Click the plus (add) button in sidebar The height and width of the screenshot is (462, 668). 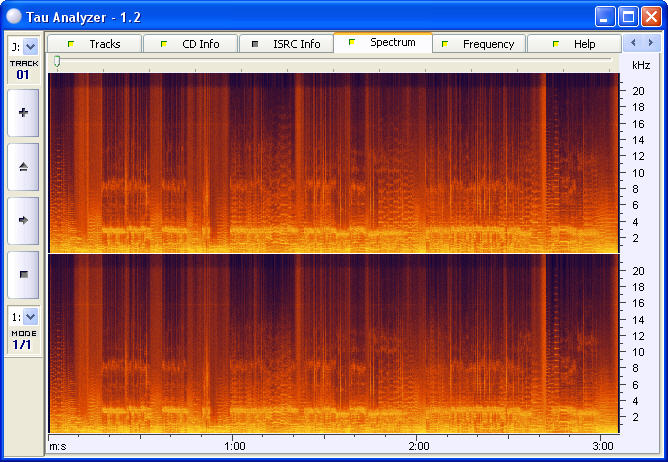[23, 113]
